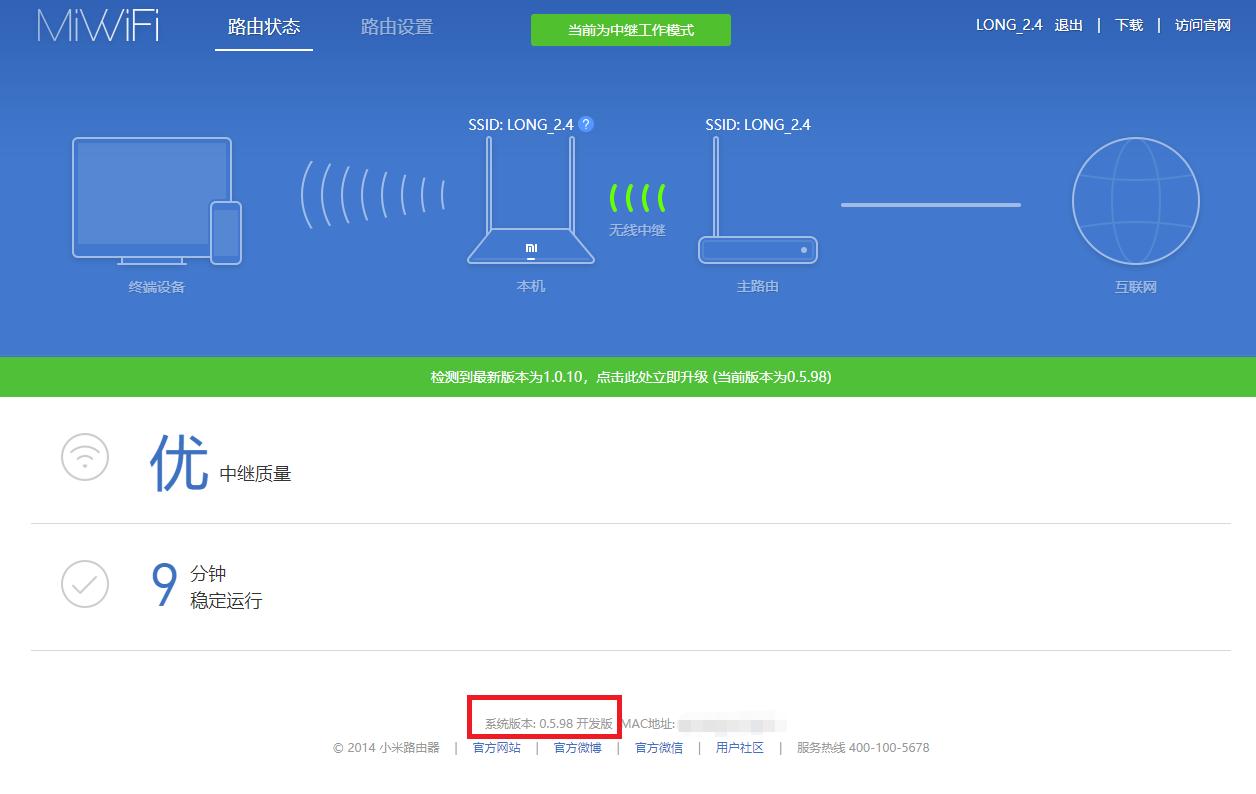Image resolution: width=1256 pixels, height=794 pixels.
Task: Click the WiFi signal icon beside 中继质量
Action: coord(84,457)
